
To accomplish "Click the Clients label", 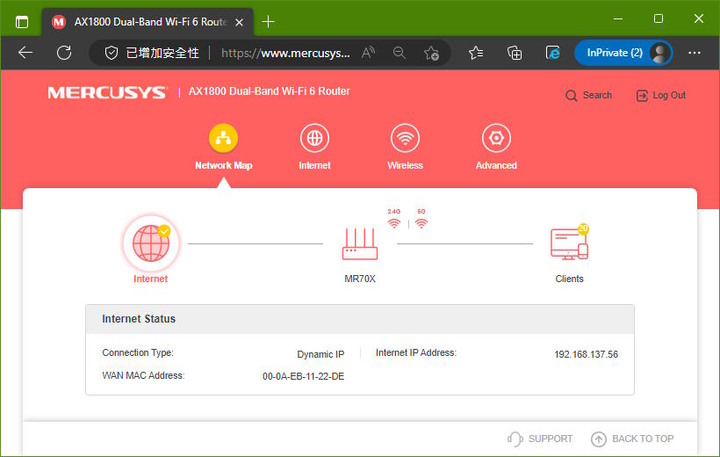I will (569, 279).
